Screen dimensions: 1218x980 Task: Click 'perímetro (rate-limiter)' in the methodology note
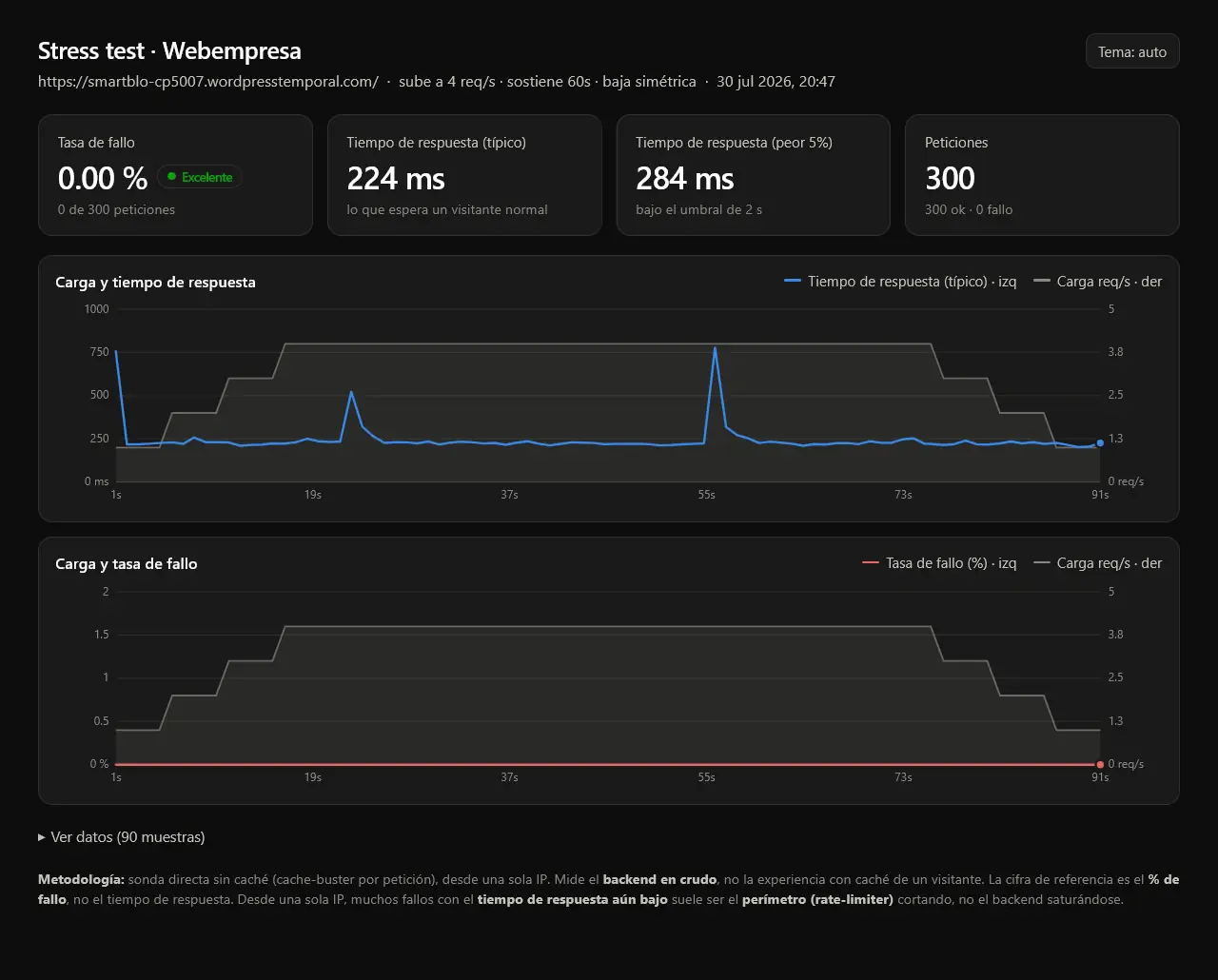817,899
